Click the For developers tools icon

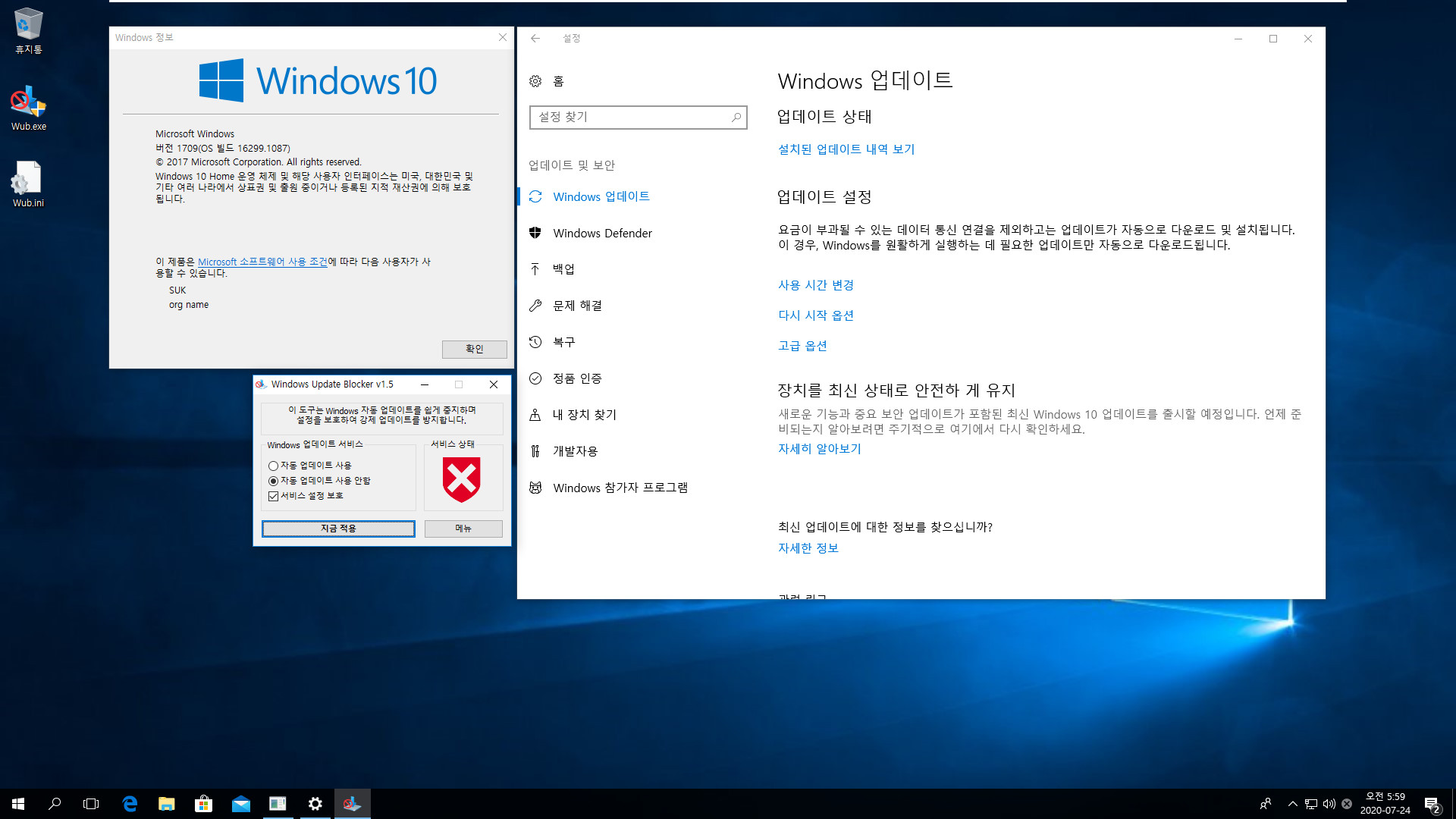[535, 451]
